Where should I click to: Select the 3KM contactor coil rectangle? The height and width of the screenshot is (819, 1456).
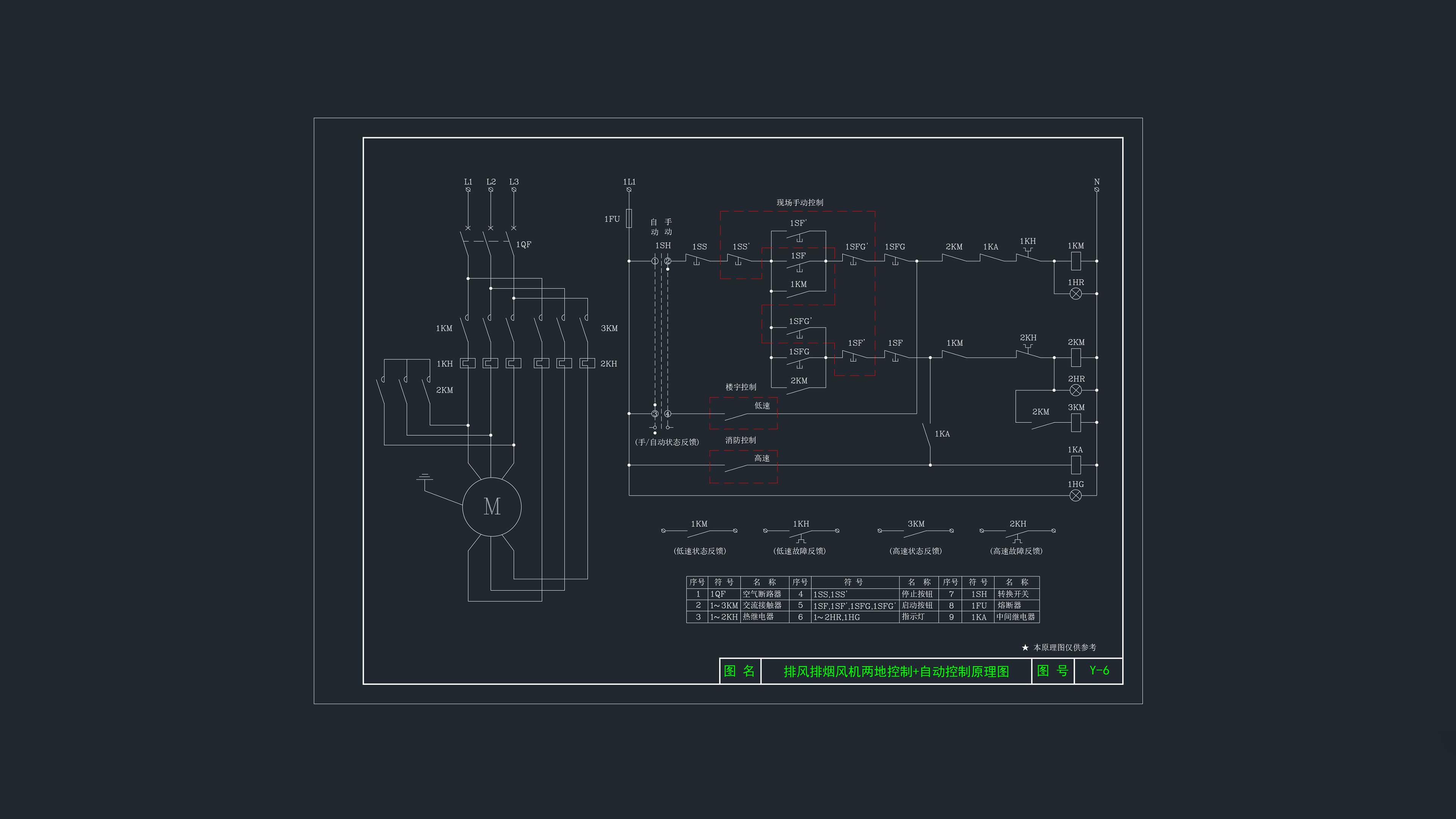(1076, 422)
